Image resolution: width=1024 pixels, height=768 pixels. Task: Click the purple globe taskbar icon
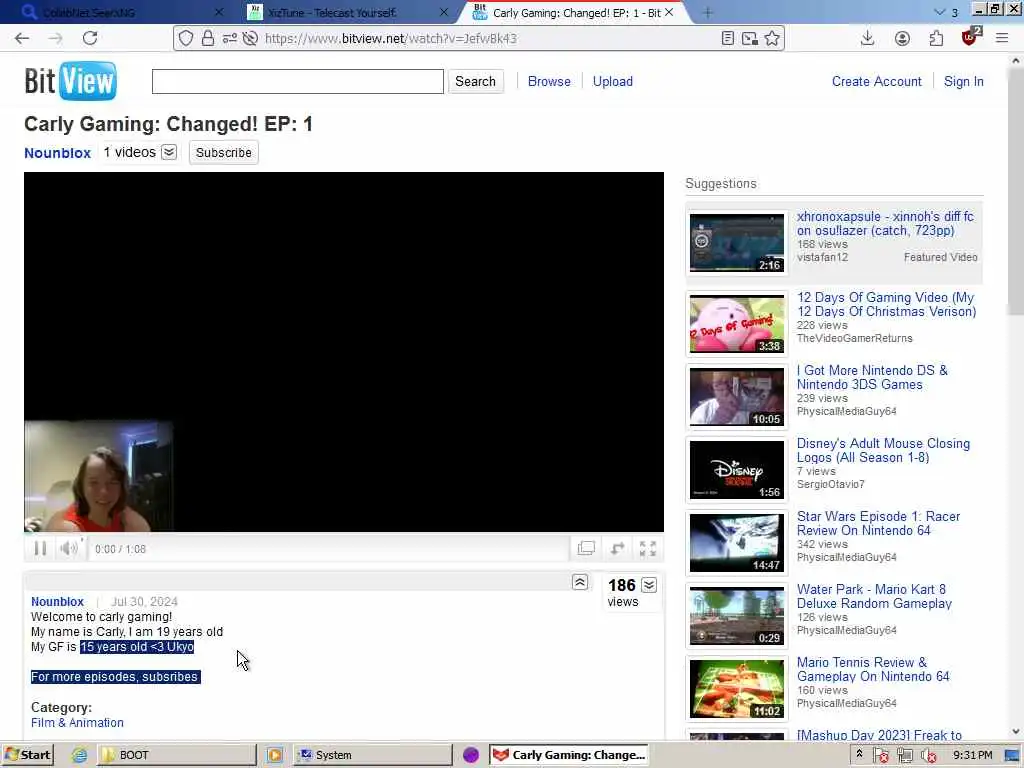pos(471,755)
